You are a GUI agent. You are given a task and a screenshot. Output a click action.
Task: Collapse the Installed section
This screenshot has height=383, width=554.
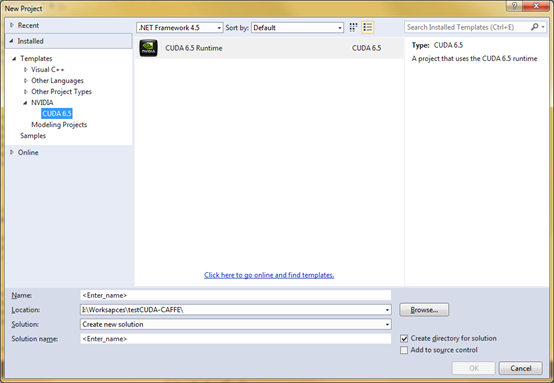click(11, 41)
